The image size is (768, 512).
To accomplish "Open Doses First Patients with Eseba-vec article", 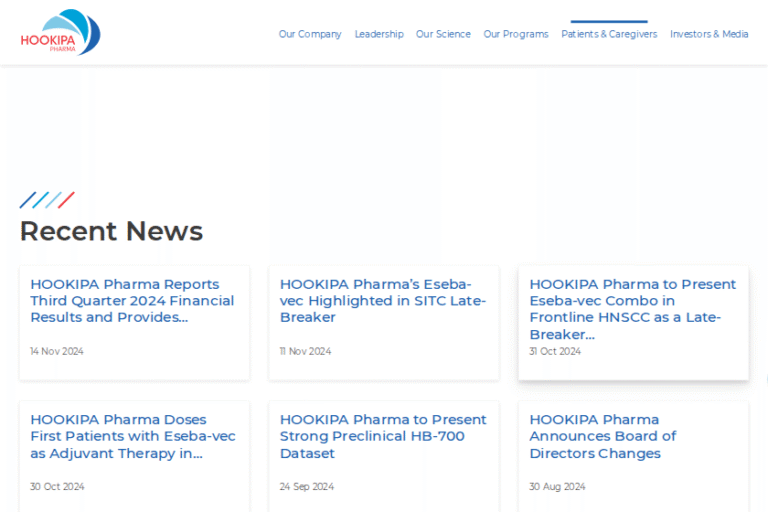I will [x=132, y=436].
